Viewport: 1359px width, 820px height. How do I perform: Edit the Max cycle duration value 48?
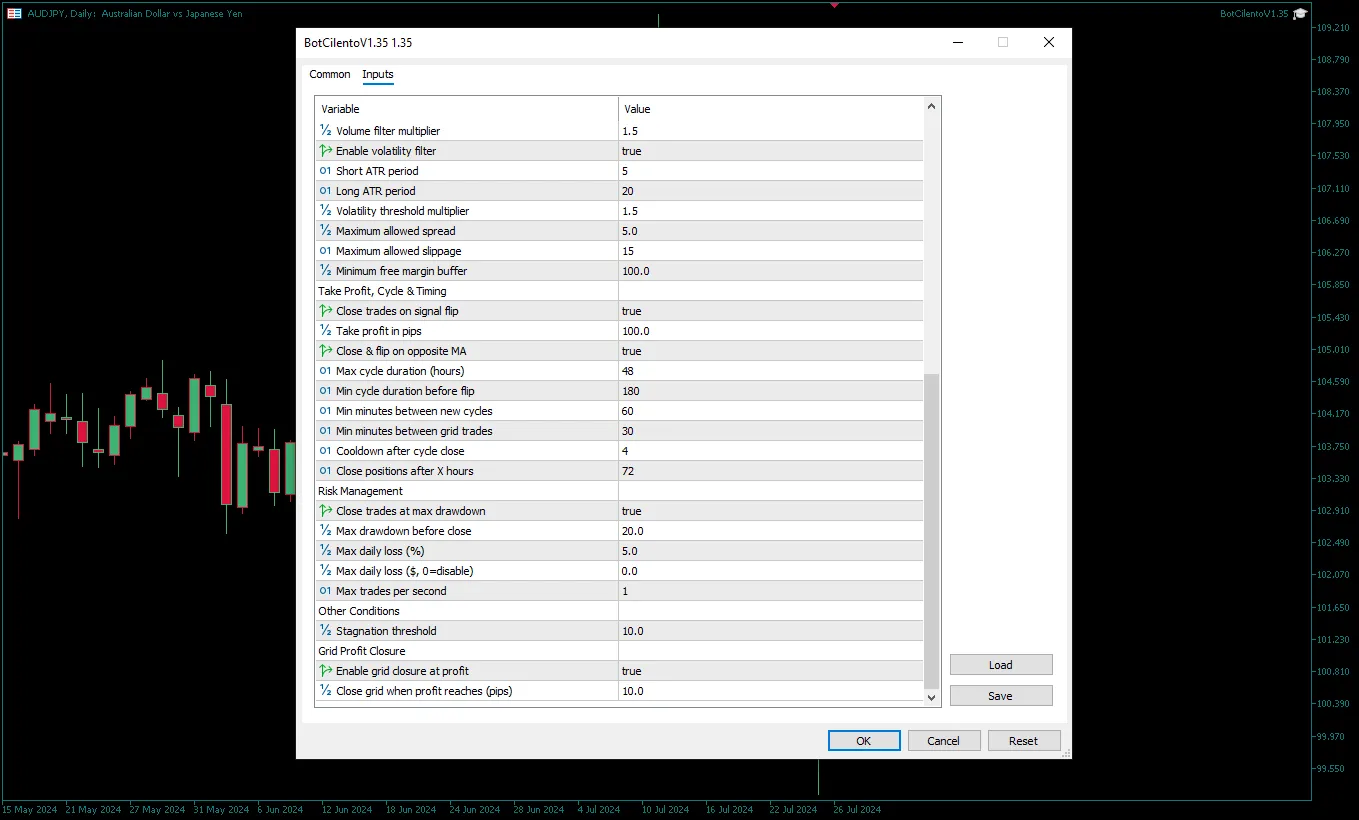tap(771, 371)
